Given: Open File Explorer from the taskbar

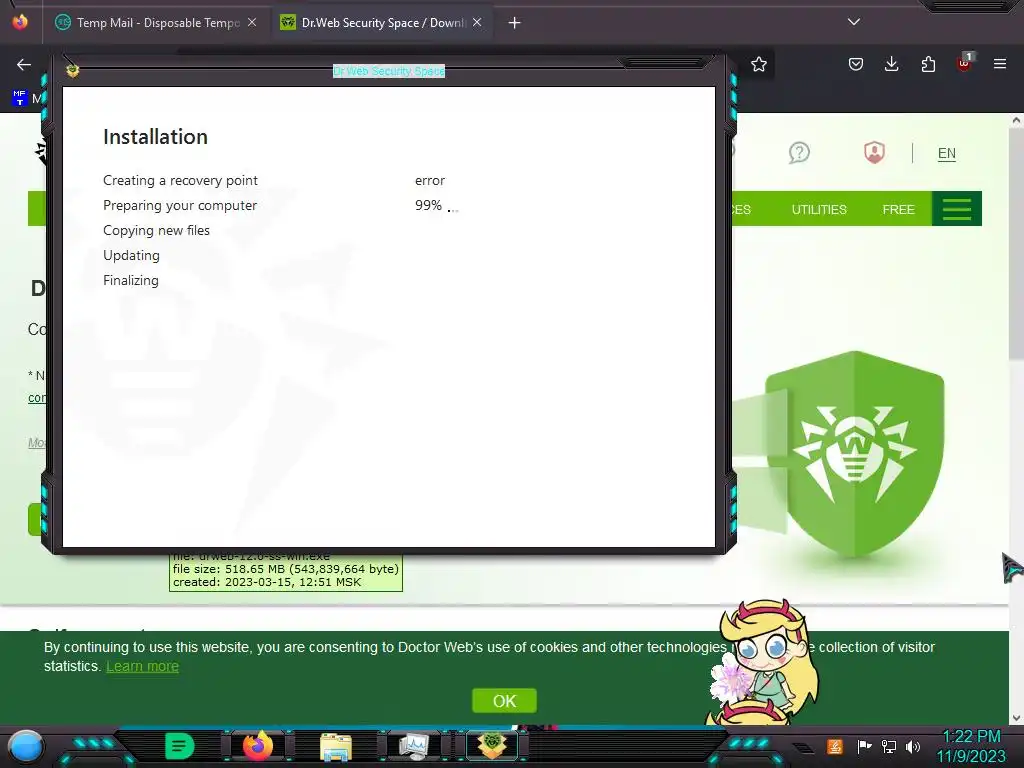Looking at the screenshot, I should (336, 747).
